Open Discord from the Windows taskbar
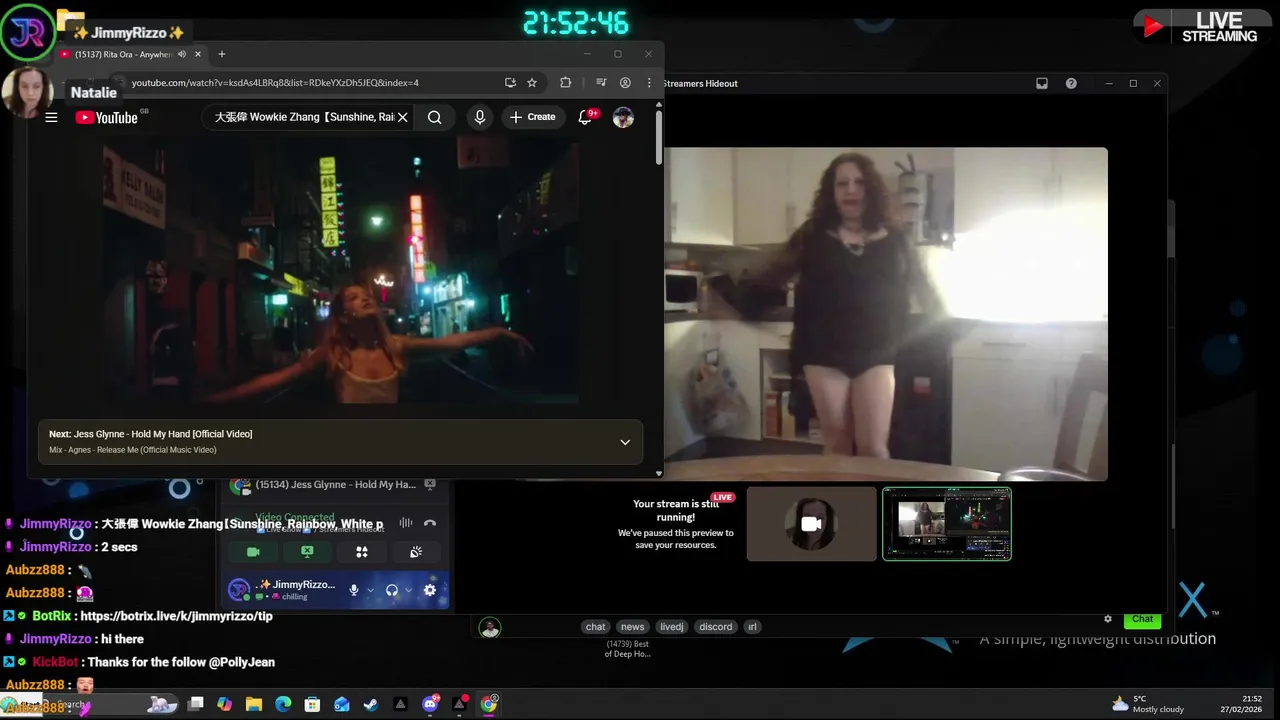The height and width of the screenshot is (720, 1280). point(431,704)
